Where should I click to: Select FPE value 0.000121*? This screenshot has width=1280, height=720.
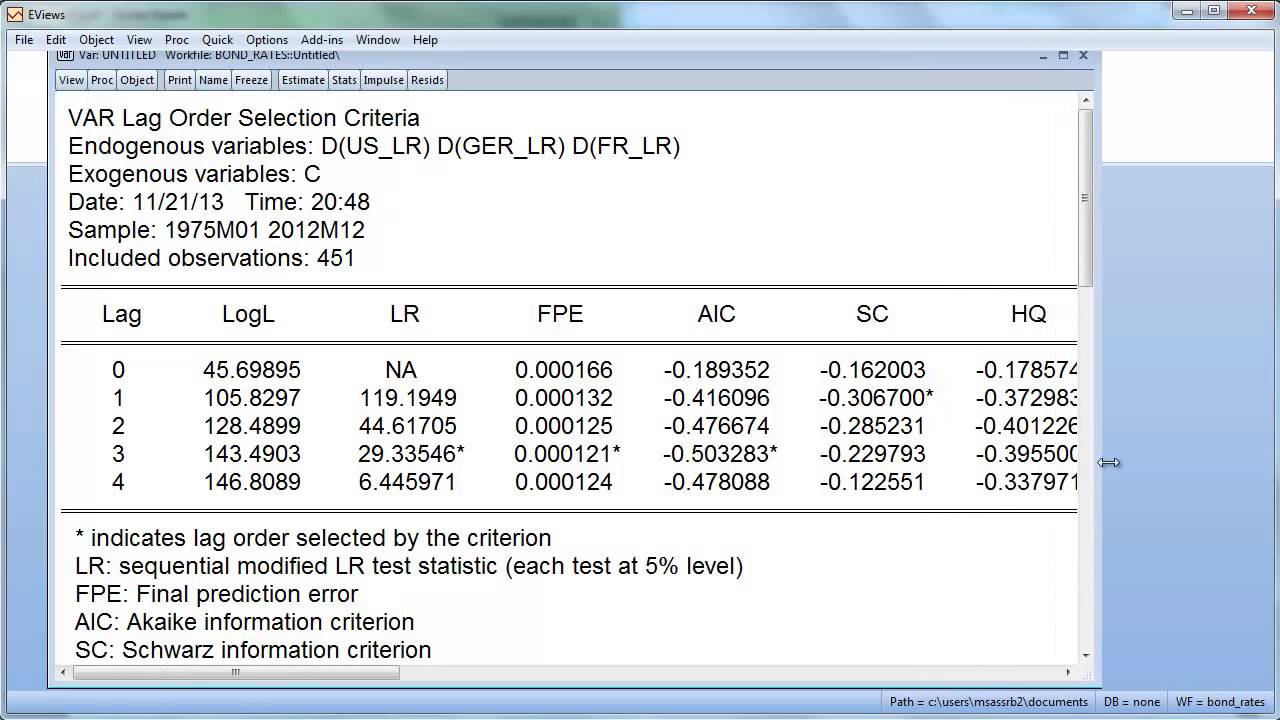point(567,454)
